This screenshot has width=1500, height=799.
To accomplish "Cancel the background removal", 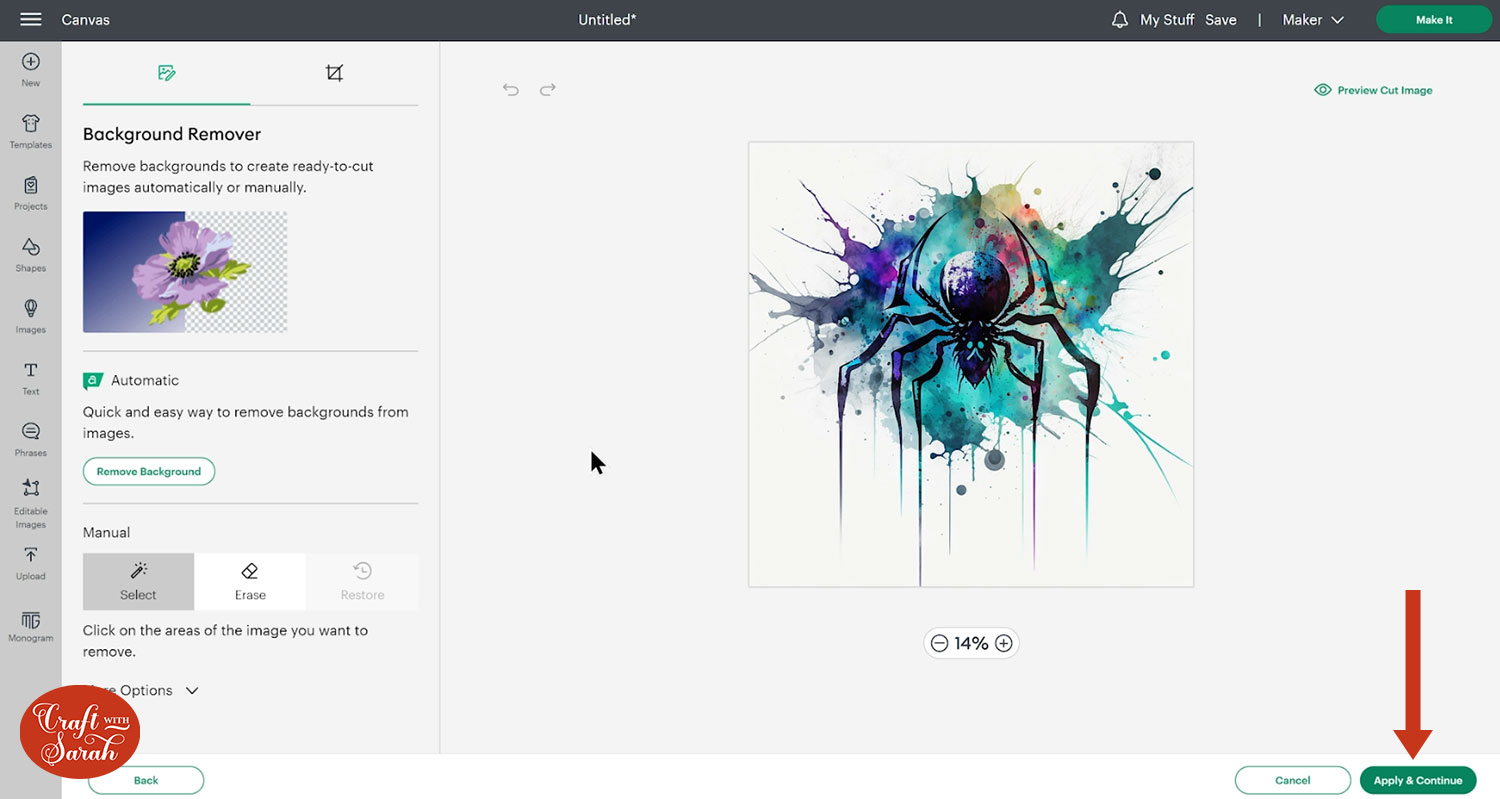I will coord(1293,780).
